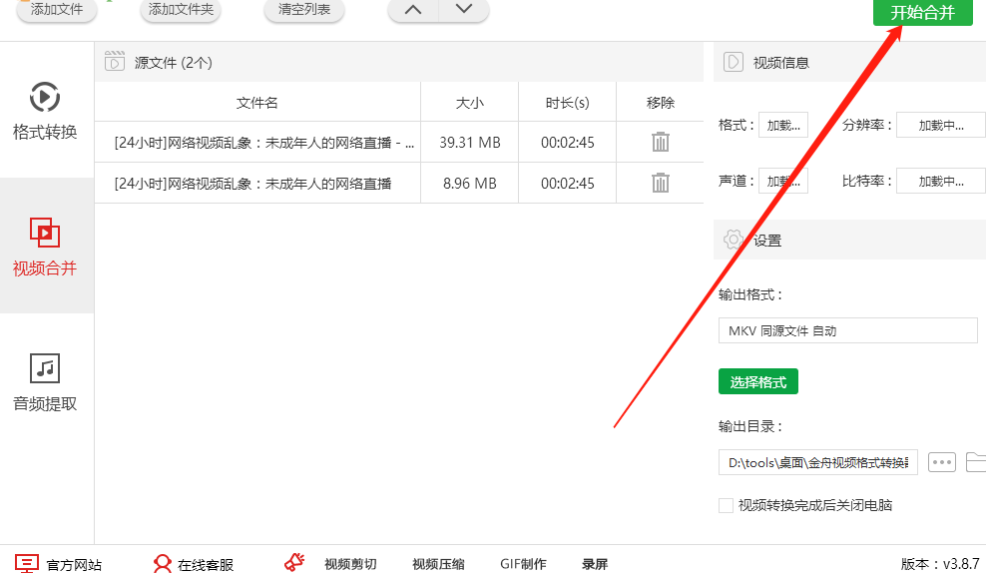Select the 视频合并 video merge icon

(45, 233)
